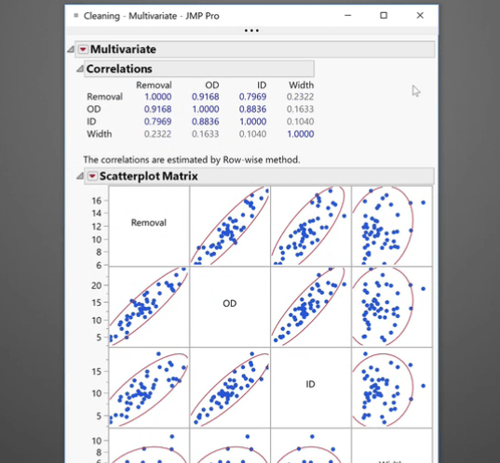Image resolution: width=500 pixels, height=463 pixels.
Task: Collapse the Scatterplot Matrix disclosure triangle
Action: (x=80, y=176)
